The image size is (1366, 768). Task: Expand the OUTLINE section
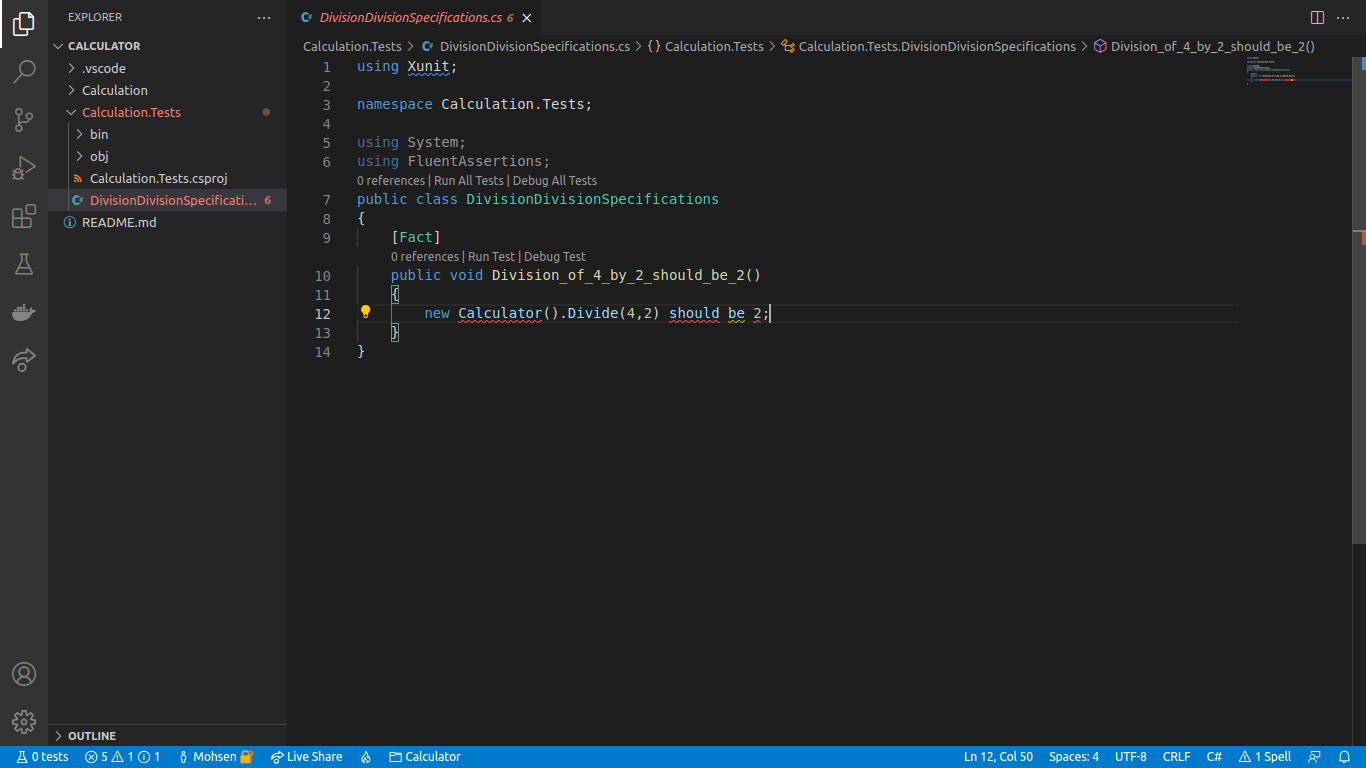(92, 736)
